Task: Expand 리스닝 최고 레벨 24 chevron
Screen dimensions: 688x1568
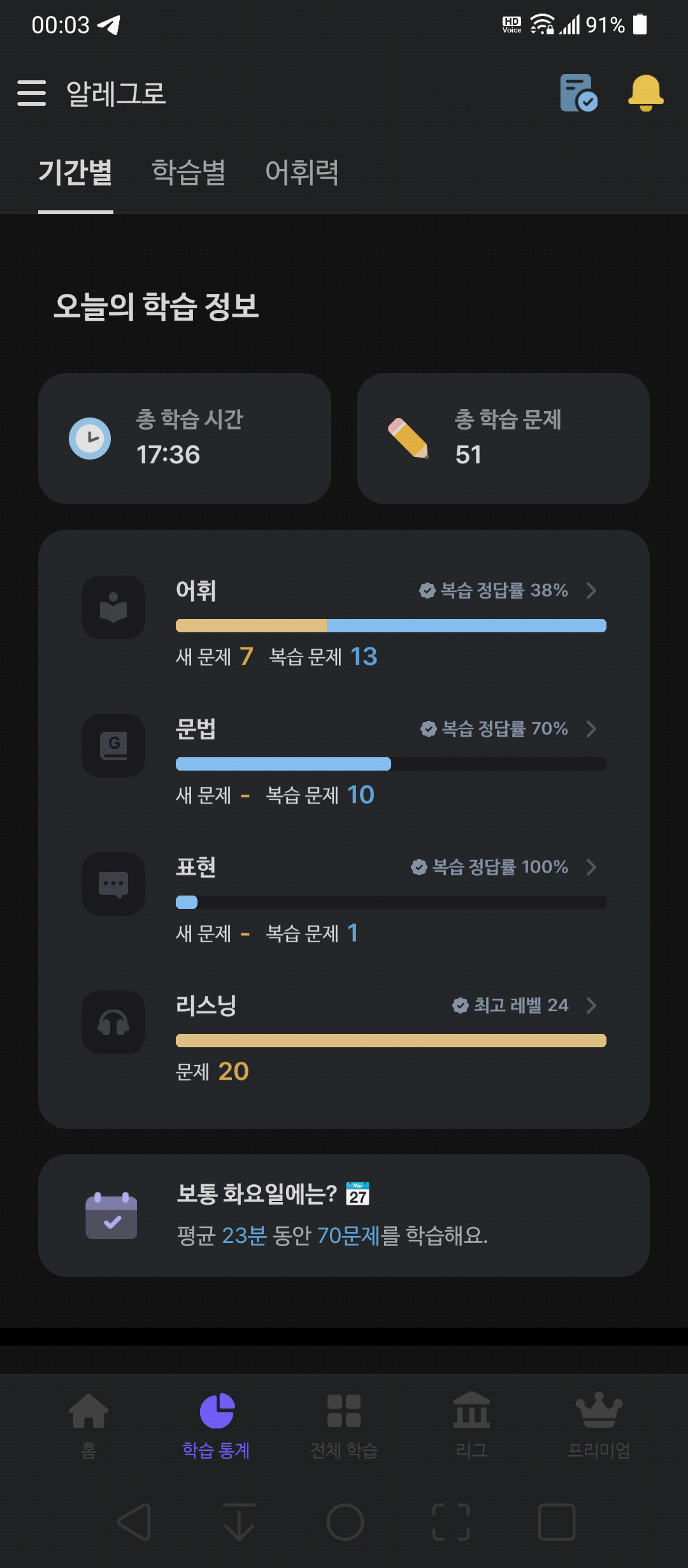Action: tap(591, 1005)
